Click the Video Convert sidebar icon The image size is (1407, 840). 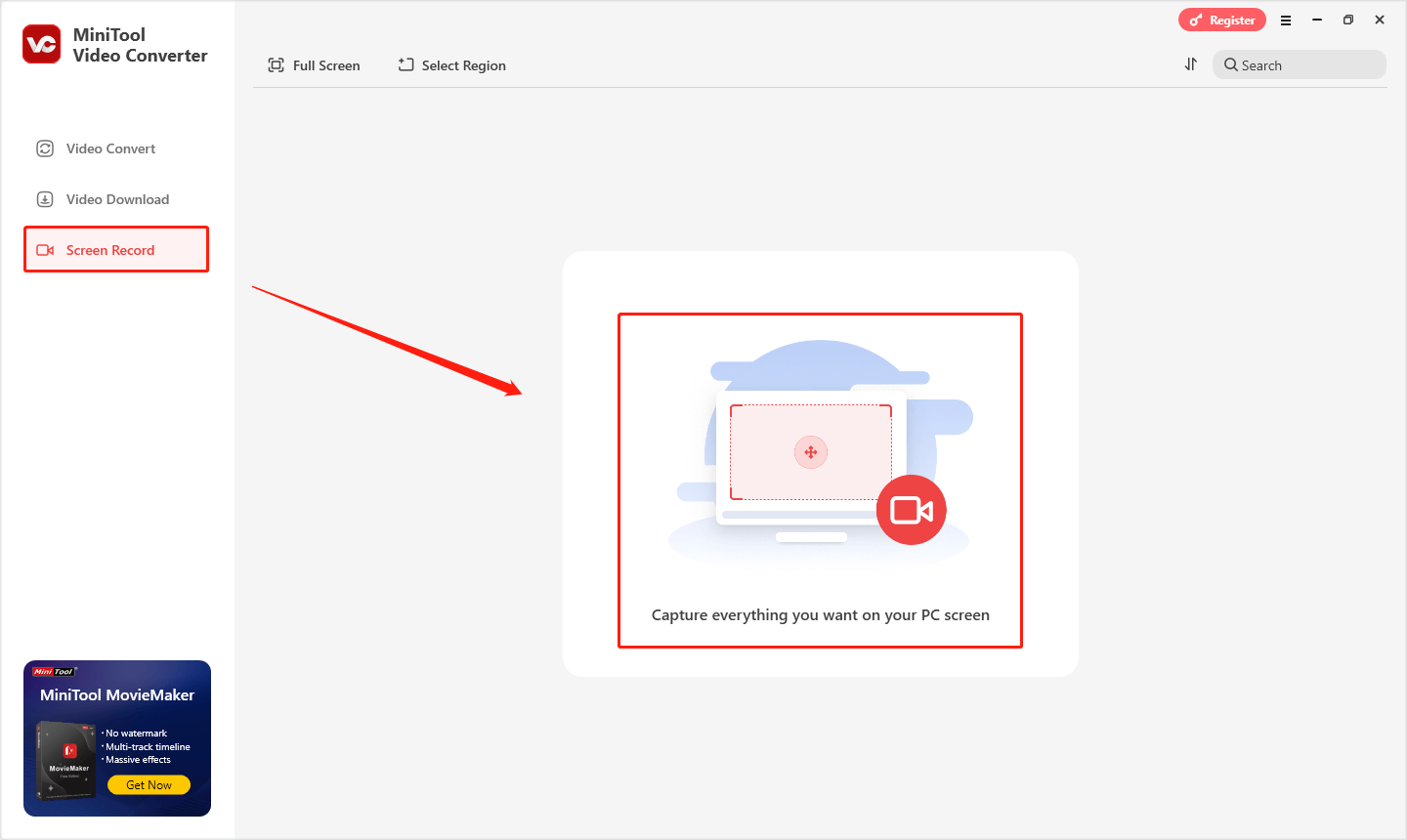point(45,148)
